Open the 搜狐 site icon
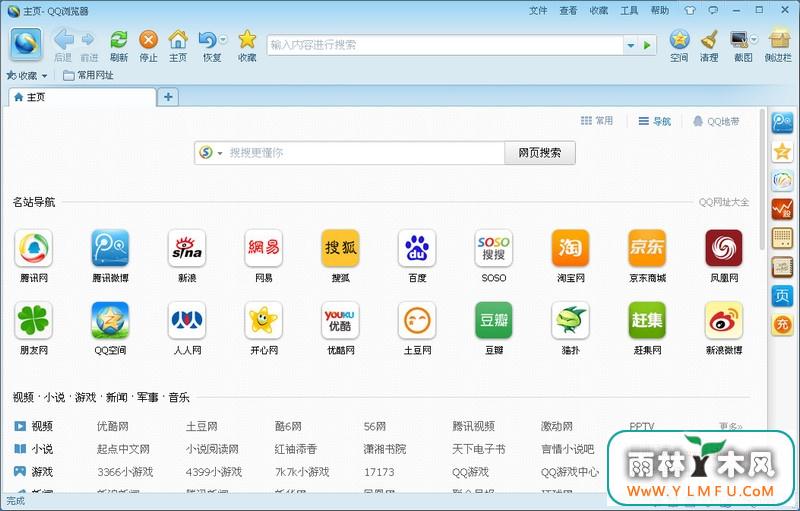Image resolution: width=800 pixels, height=511 pixels. 340,248
